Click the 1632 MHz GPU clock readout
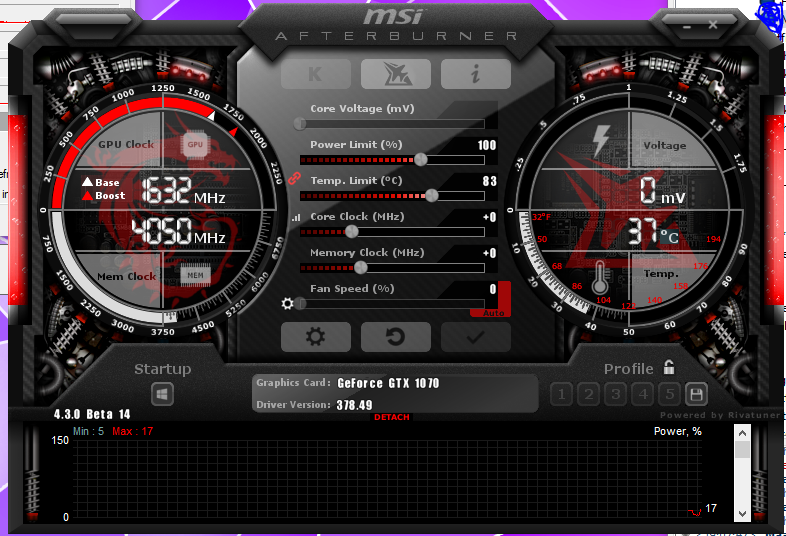 [x=183, y=191]
